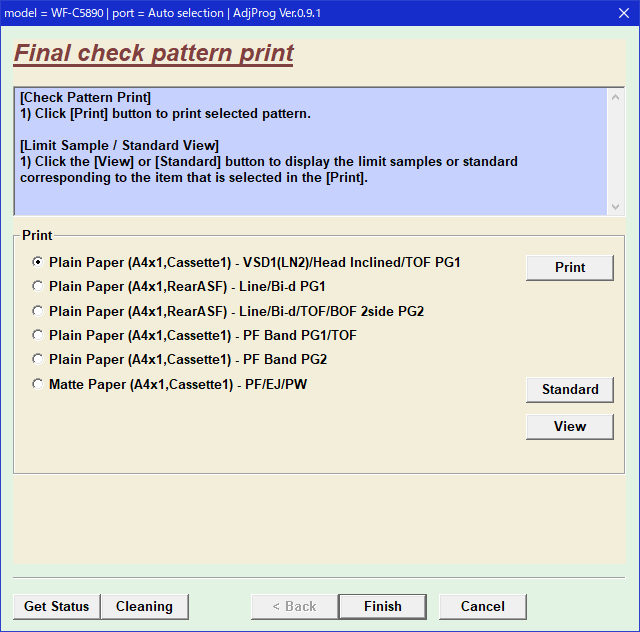Start Cleaning from the bottom bar

(144, 607)
